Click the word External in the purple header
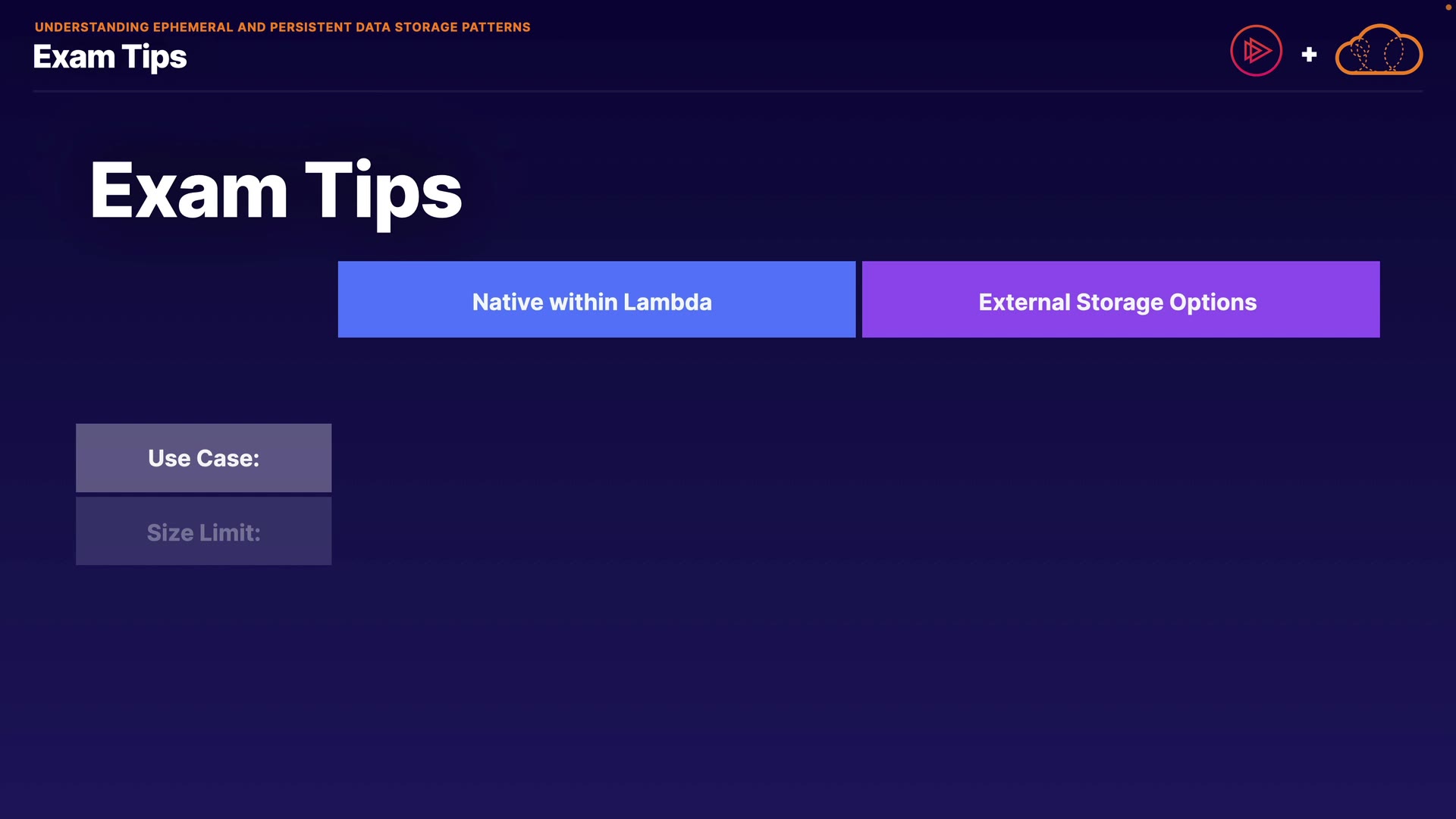The width and height of the screenshot is (1456, 819). [x=1024, y=303]
